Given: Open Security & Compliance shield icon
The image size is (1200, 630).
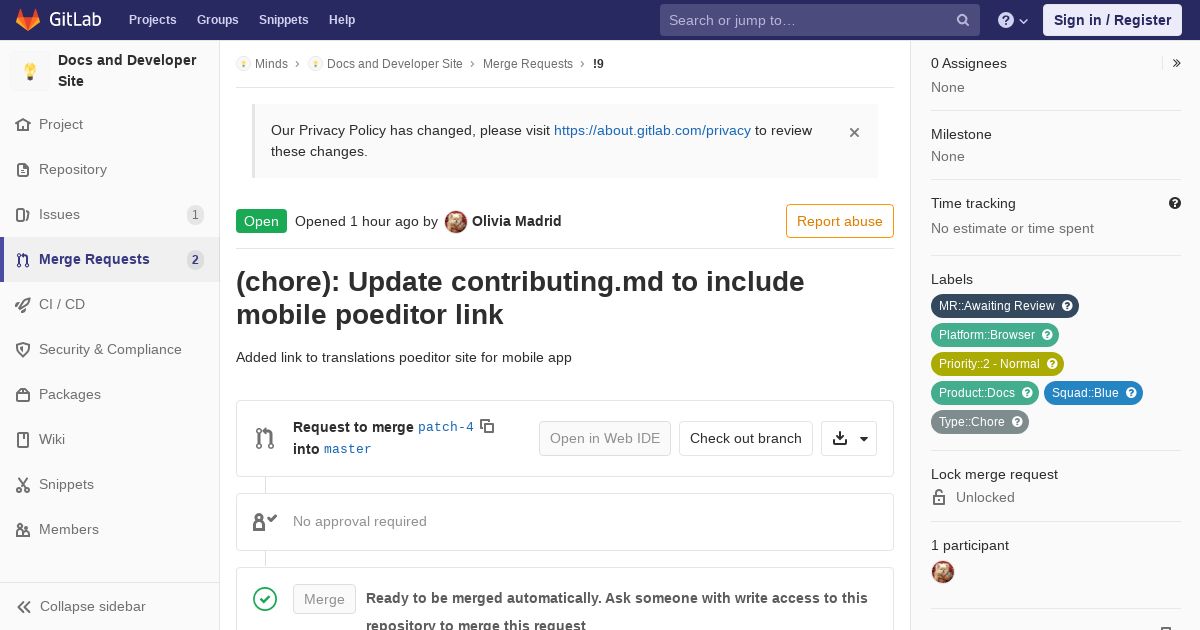Looking at the screenshot, I should tap(23, 349).
